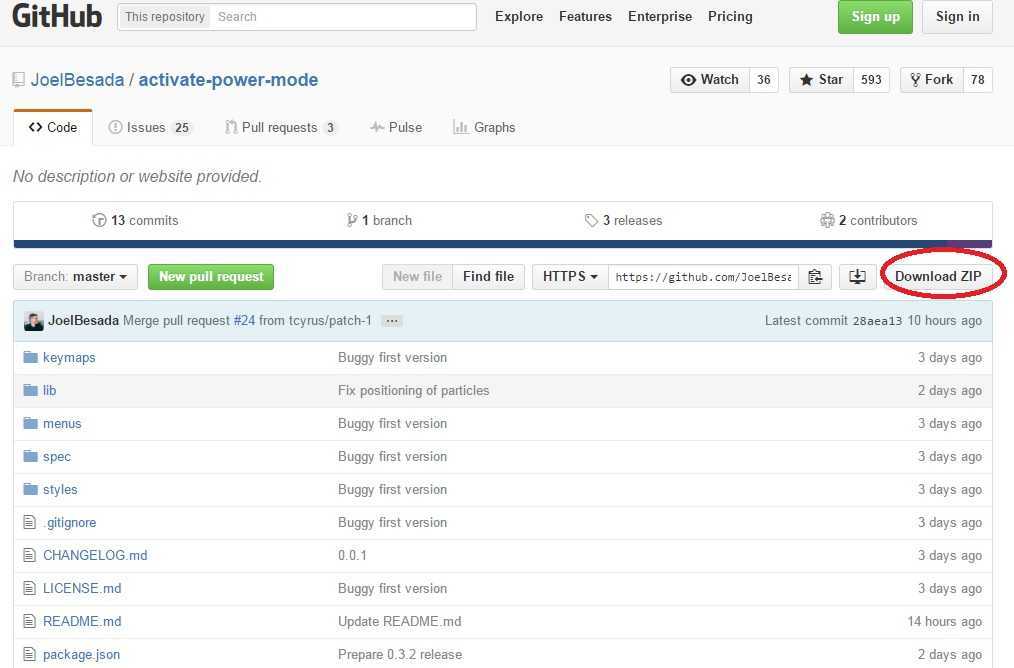Open the styles folder icon
Image resolution: width=1014 pixels, height=668 pixels.
point(30,490)
